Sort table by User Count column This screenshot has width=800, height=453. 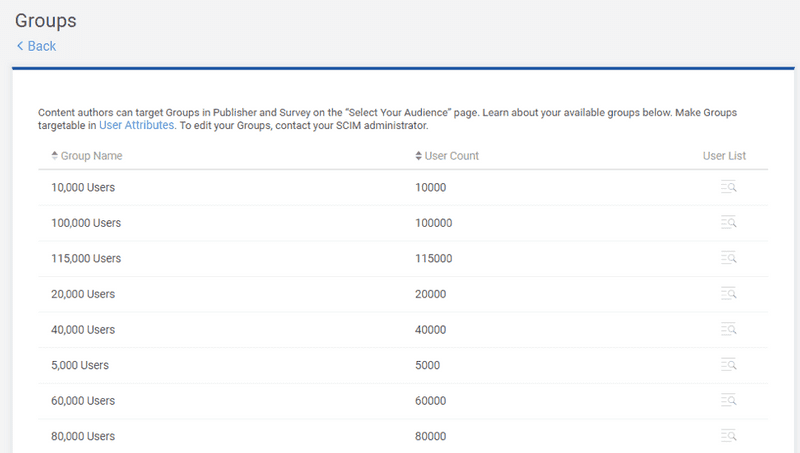point(447,156)
